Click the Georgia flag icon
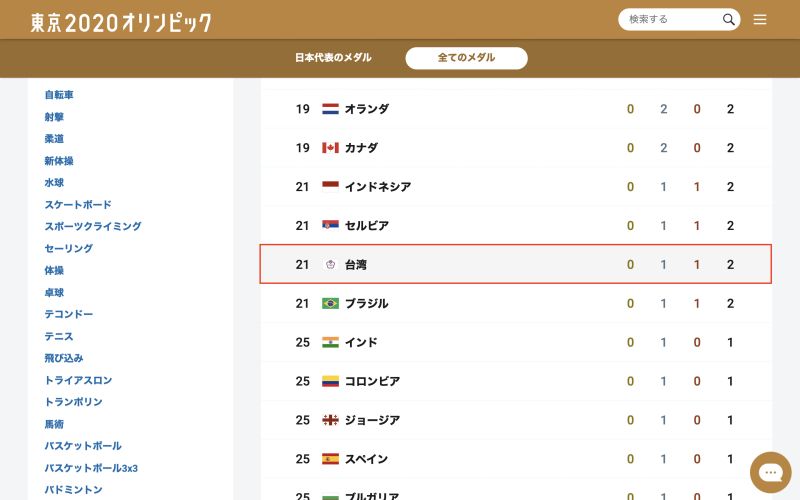Viewport: 800px width, 500px height. 330,420
